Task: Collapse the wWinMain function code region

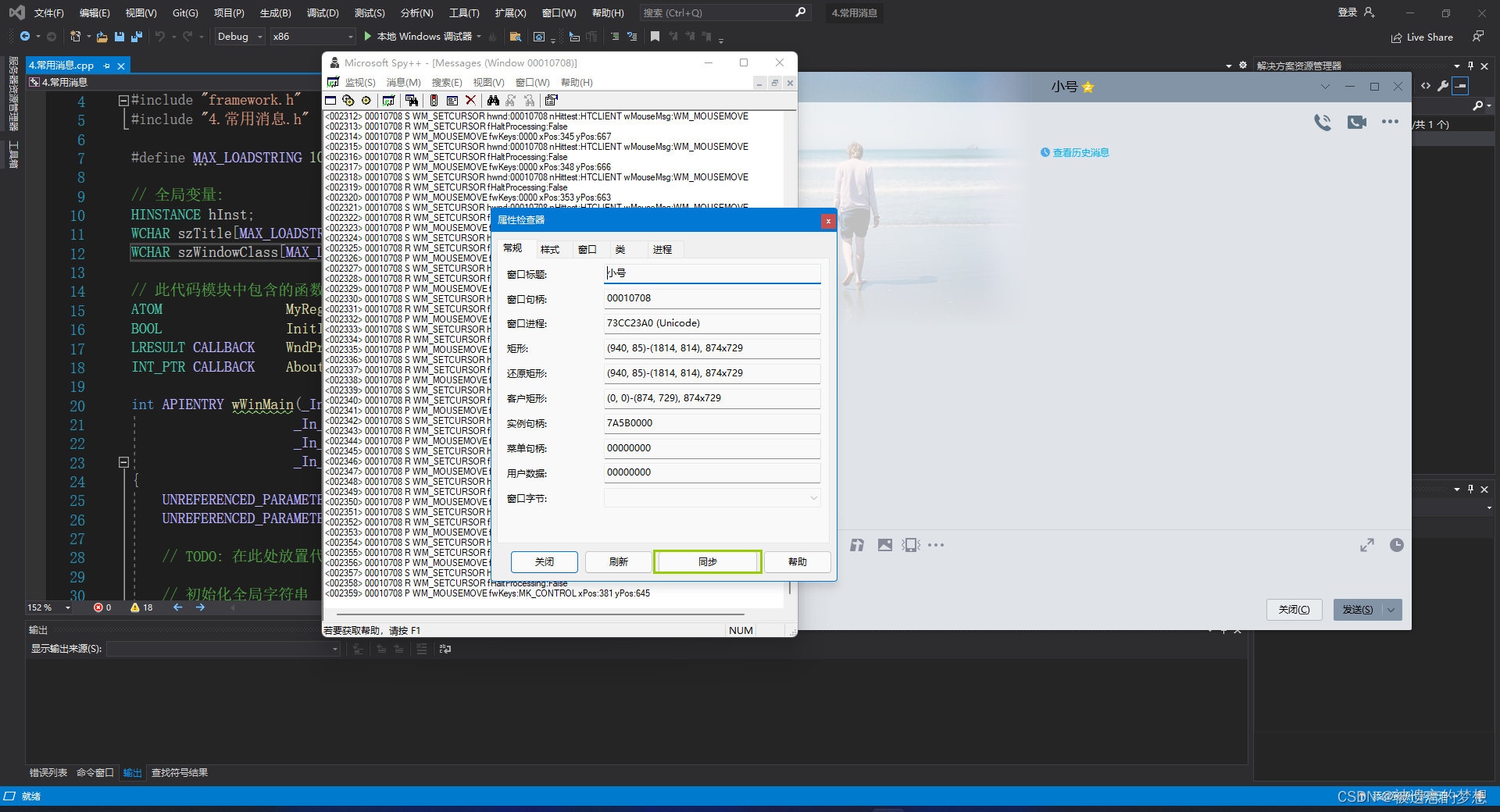Action: pos(123,462)
